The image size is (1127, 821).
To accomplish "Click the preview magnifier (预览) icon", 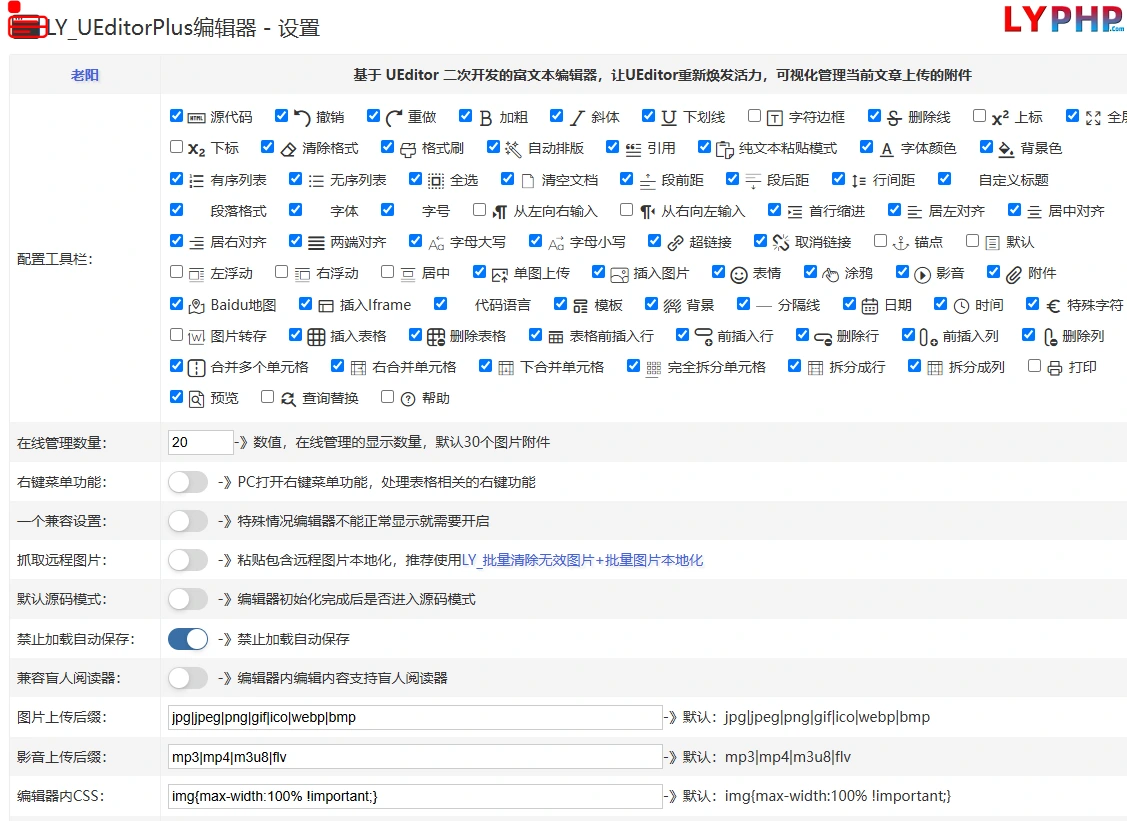I will coord(196,399).
